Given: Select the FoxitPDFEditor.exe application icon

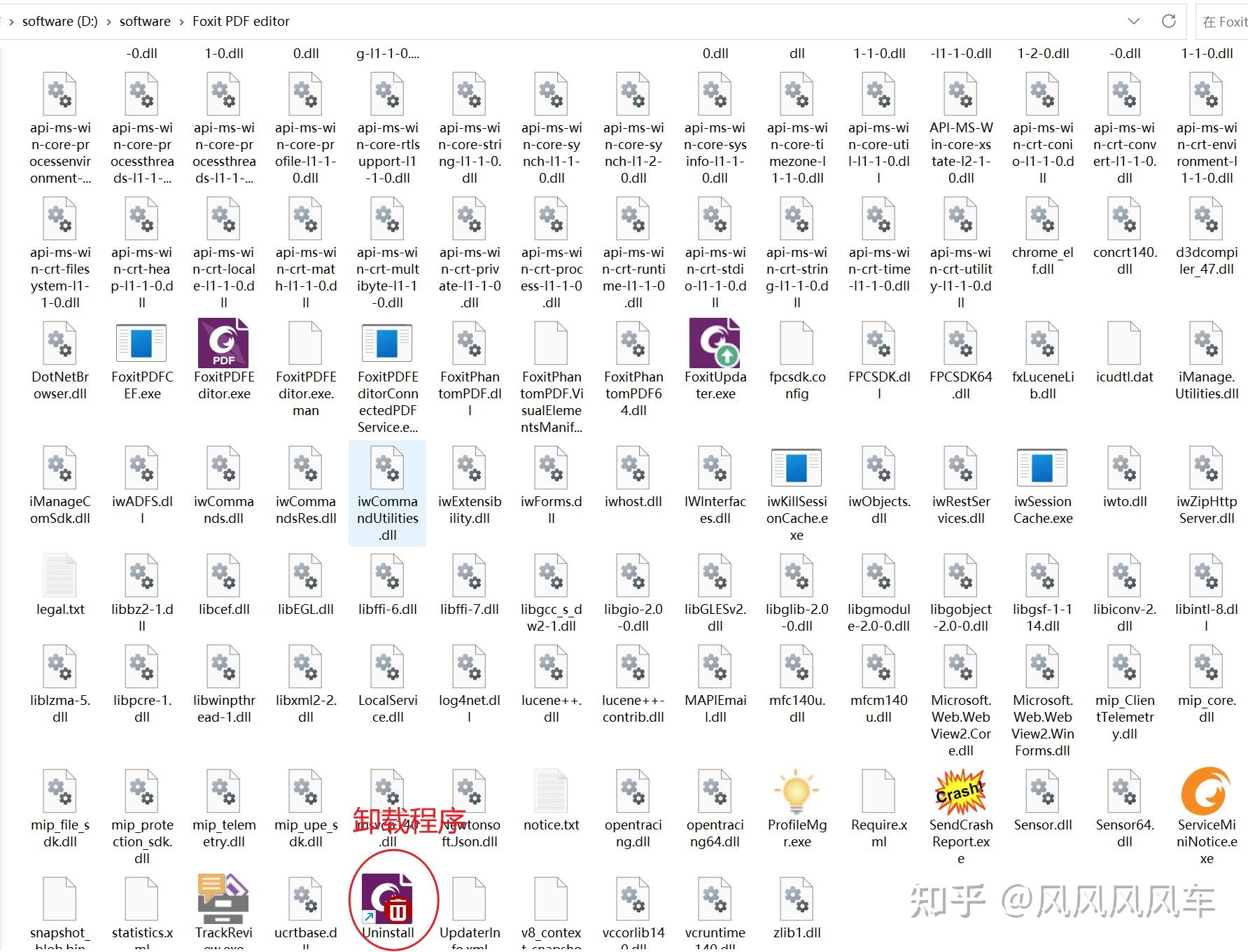Looking at the screenshot, I should pyautogui.click(x=223, y=343).
